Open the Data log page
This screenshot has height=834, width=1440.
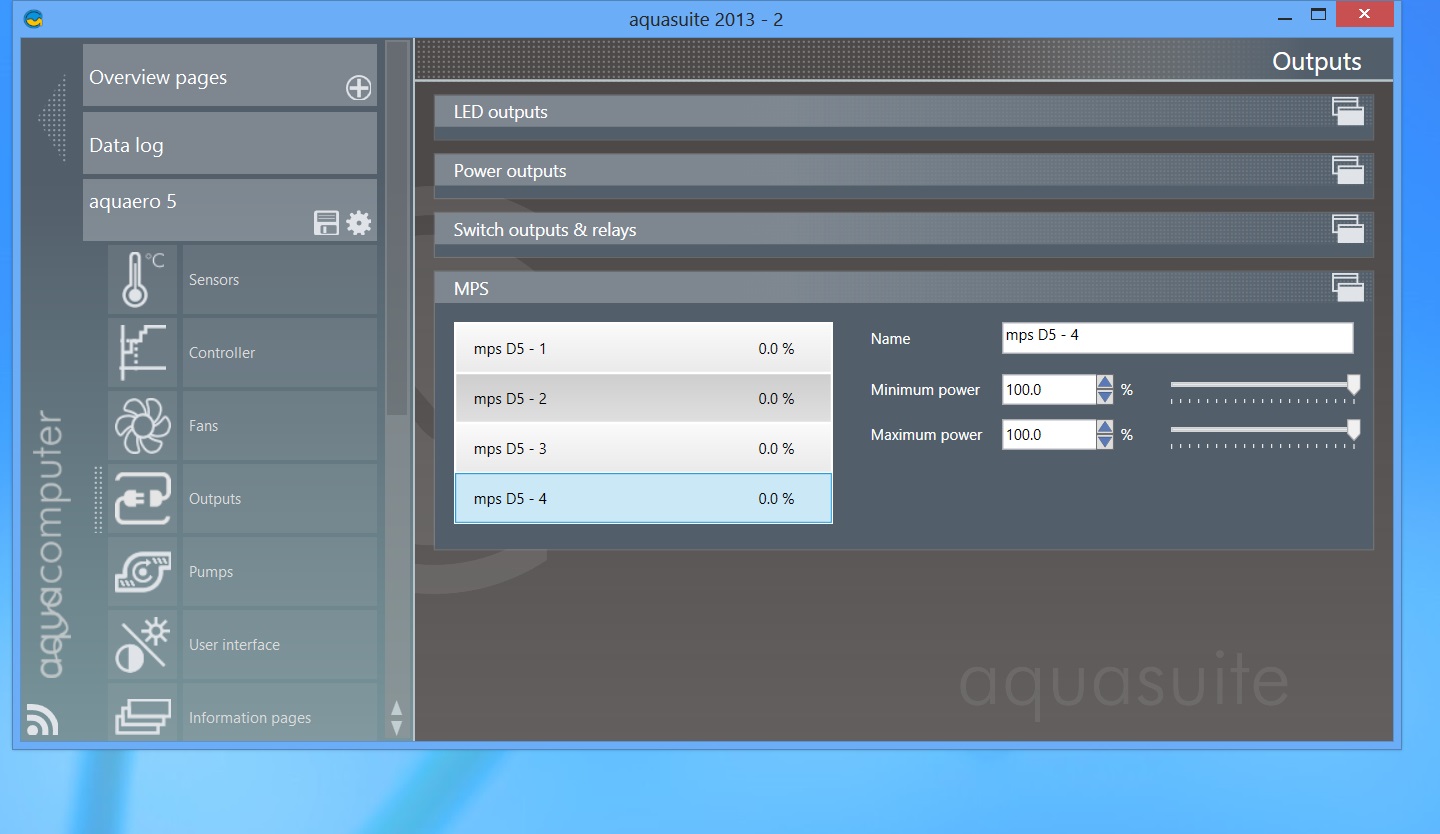coord(229,145)
